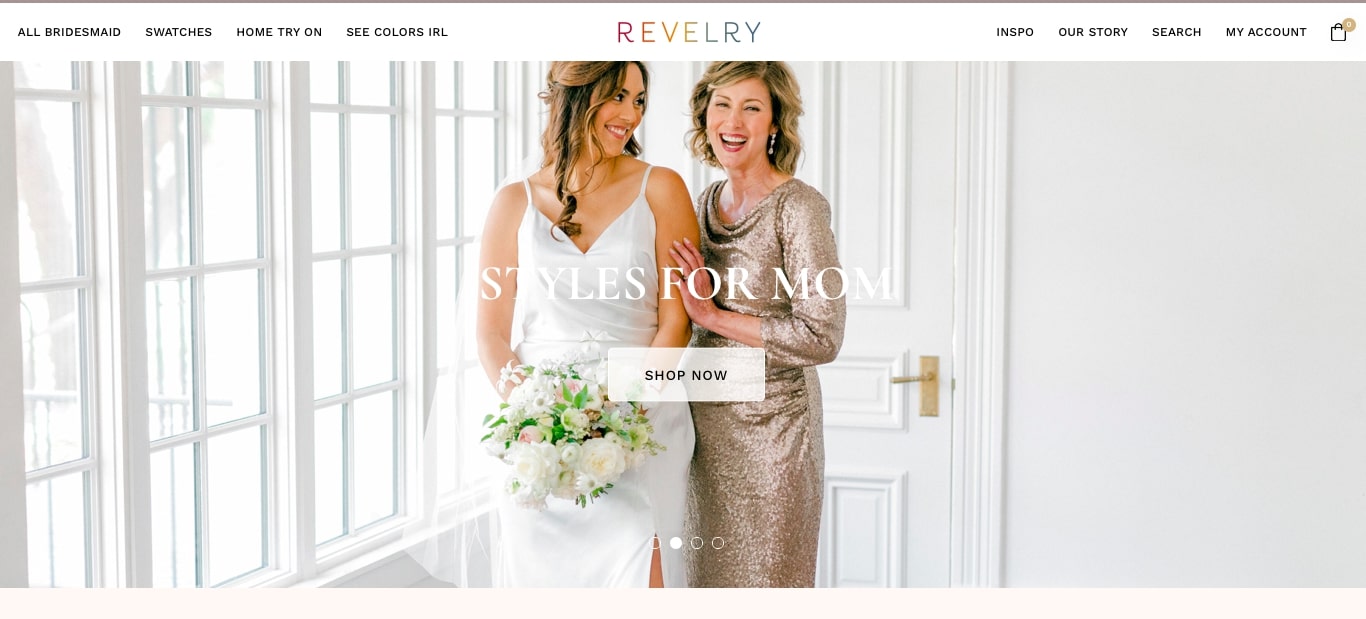Open Search from the top navigation
Image resolution: width=1366 pixels, height=619 pixels.
(x=1177, y=32)
